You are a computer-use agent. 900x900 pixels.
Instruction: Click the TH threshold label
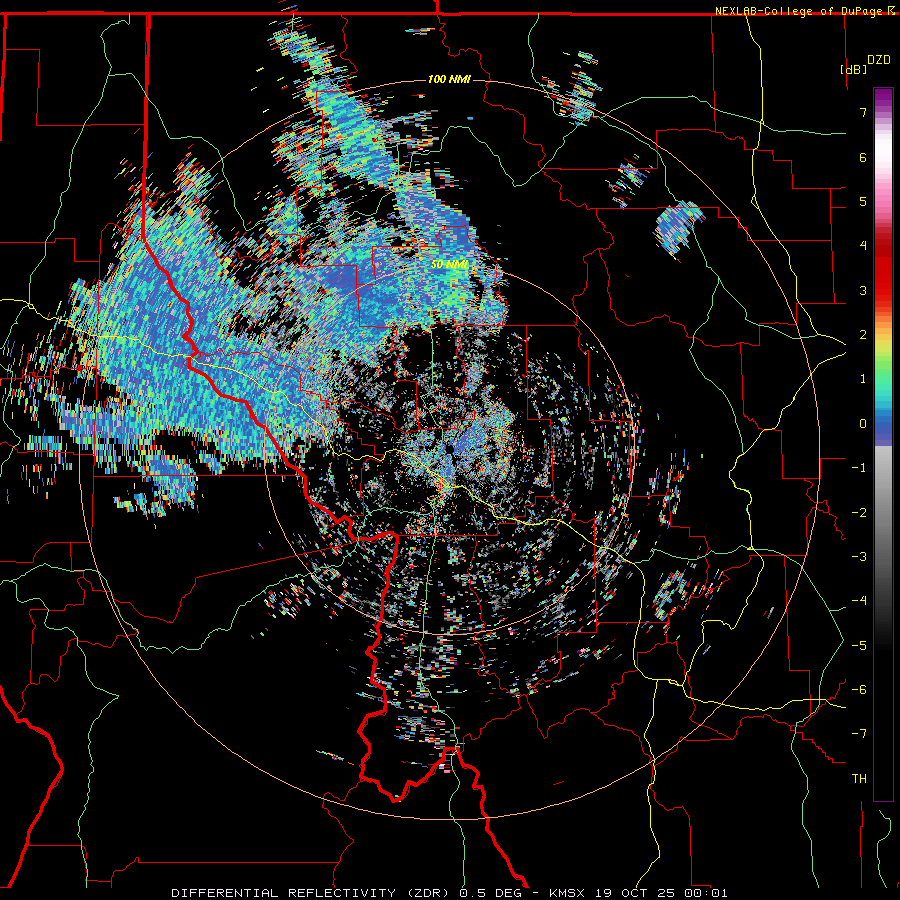pyautogui.click(x=859, y=779)
